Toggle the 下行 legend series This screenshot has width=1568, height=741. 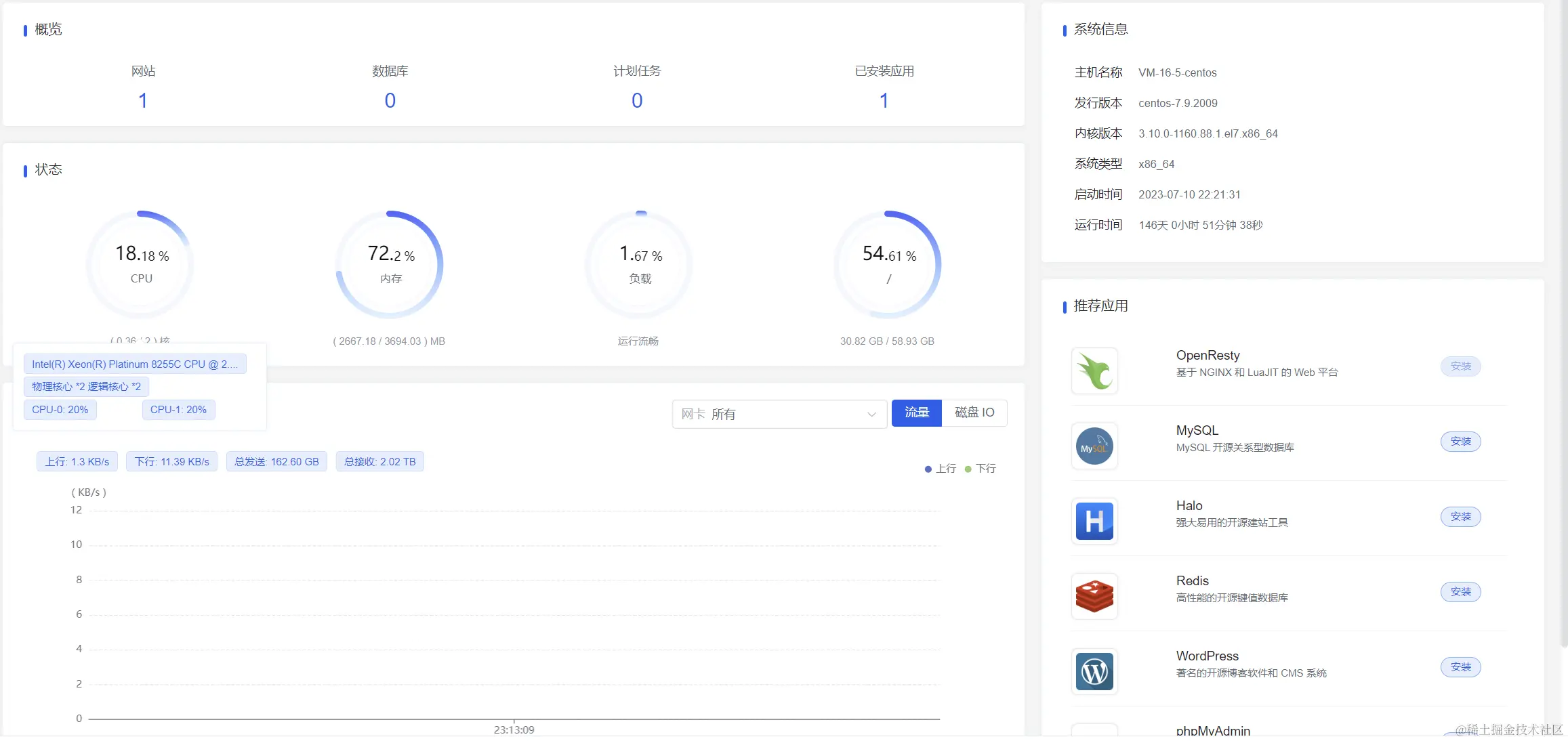(x=980, y=469)
